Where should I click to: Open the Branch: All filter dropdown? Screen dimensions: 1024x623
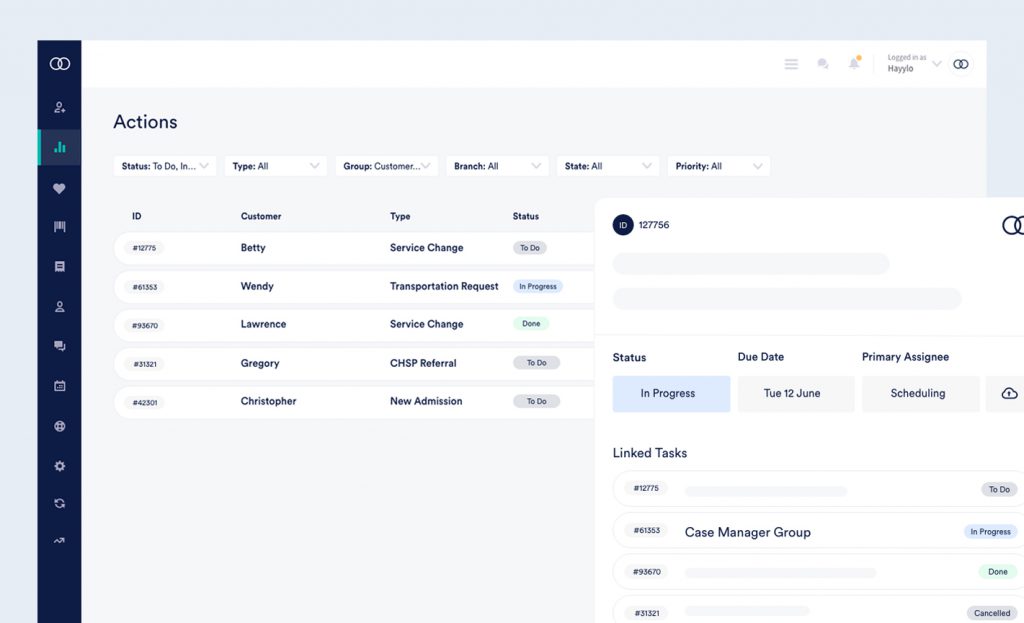pos(497,166)
